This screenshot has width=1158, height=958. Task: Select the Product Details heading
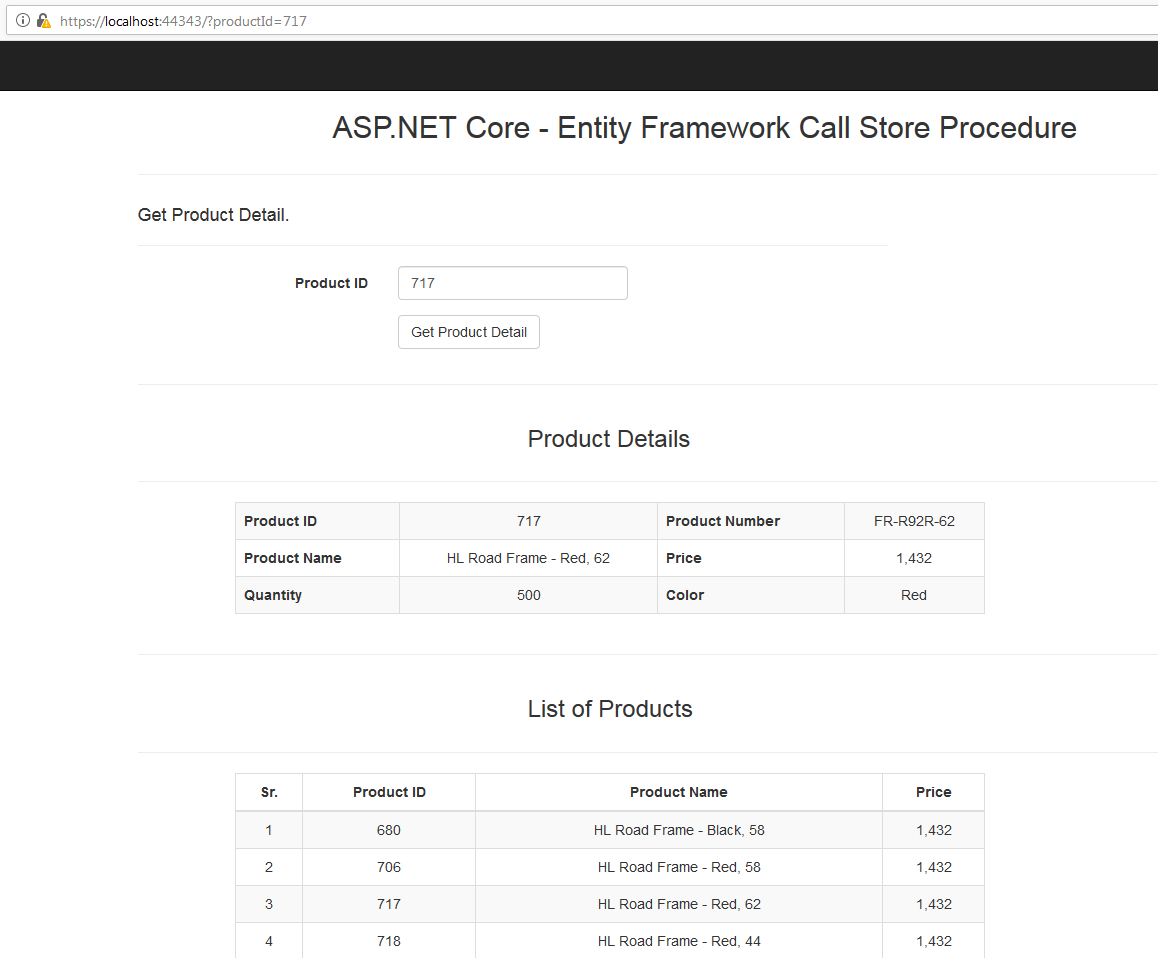608,438
